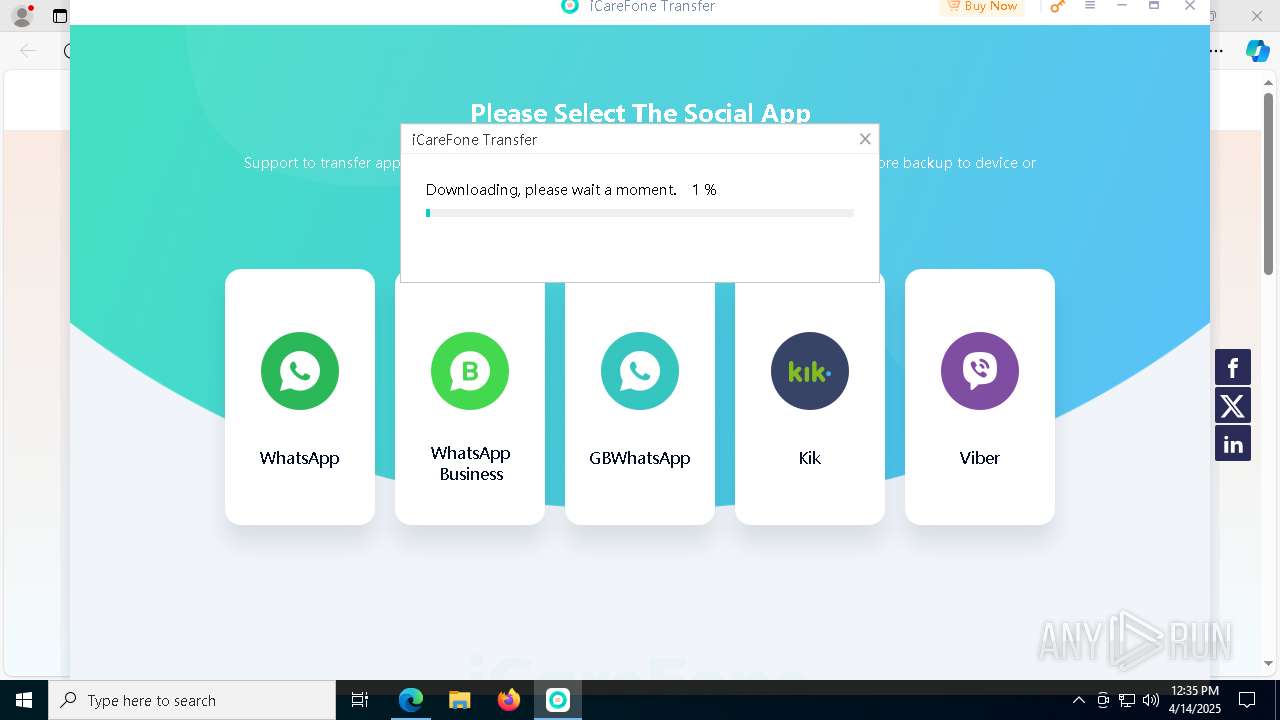Click the WhatsApp Business label
The image size is (1280, 720).
point(470,463)
